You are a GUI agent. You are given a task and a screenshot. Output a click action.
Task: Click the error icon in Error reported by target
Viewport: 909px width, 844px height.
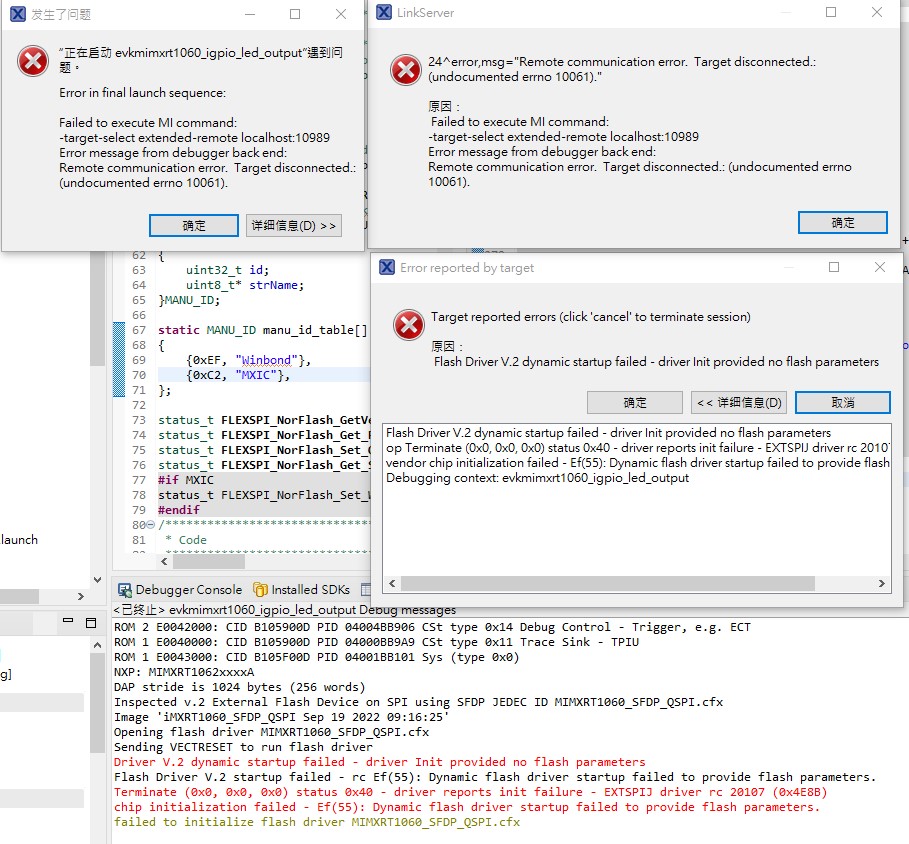[408, 325]
